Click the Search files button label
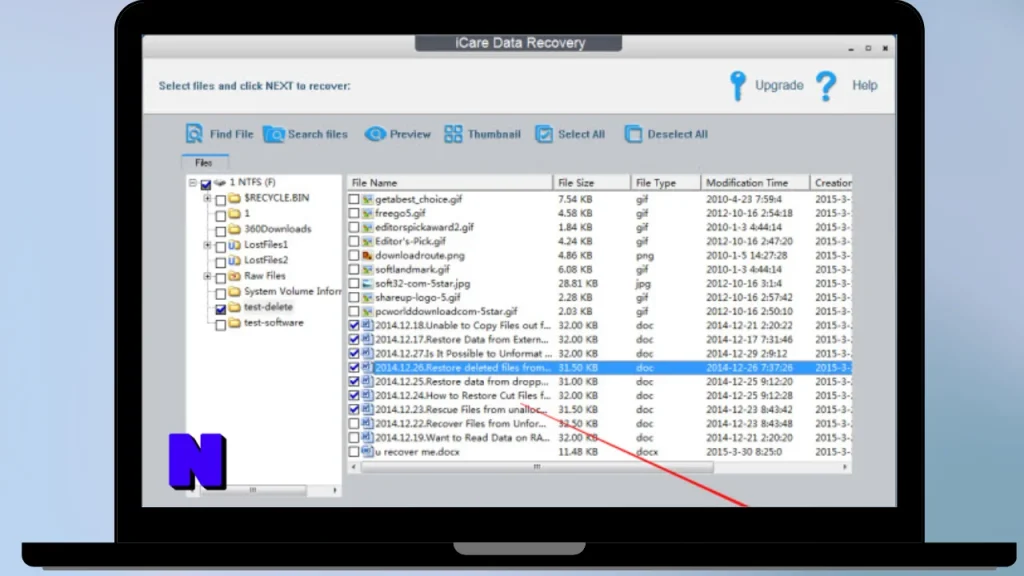Screen dimensions: 1024x576 [x=317, y=134]
